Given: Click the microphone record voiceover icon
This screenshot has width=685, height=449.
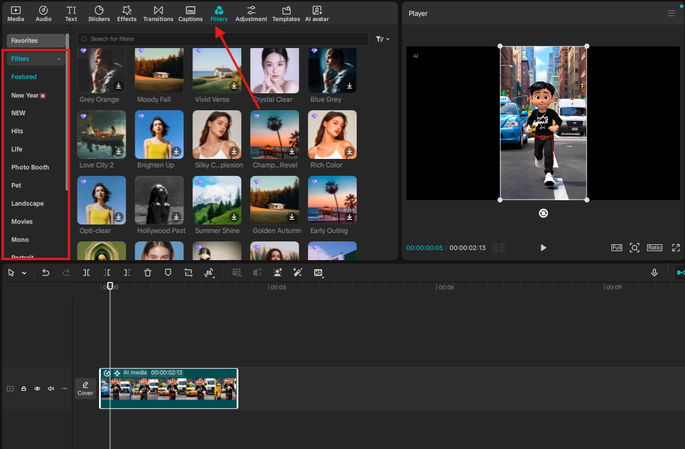Looking at the screenshot, I should point(654,273).
